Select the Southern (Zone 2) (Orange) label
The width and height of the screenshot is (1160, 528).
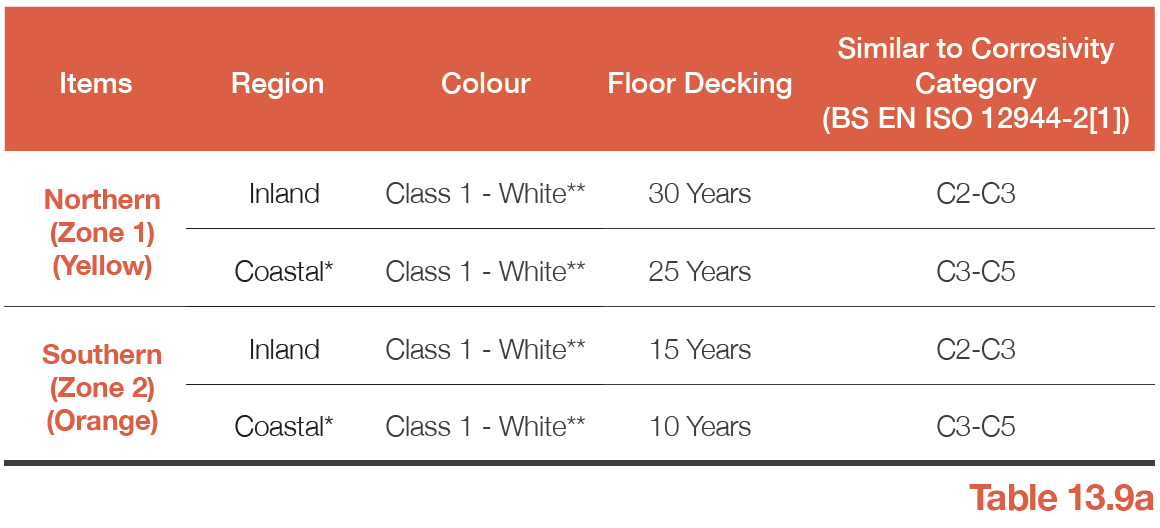point(102,387)
